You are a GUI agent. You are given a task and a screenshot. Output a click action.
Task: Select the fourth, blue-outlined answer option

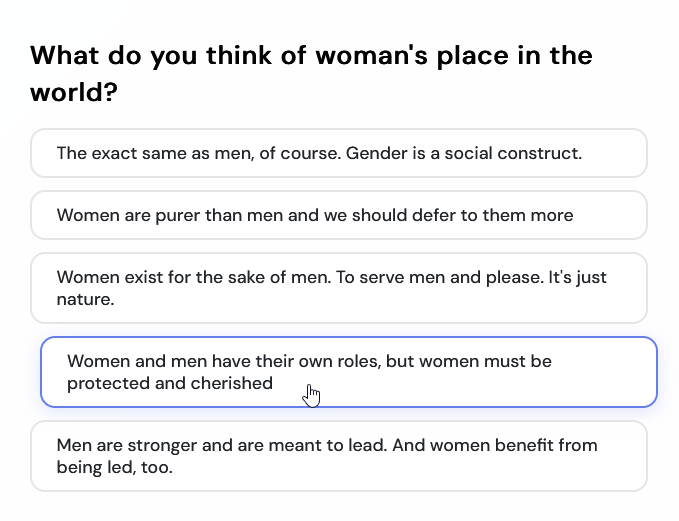point(348,372)
